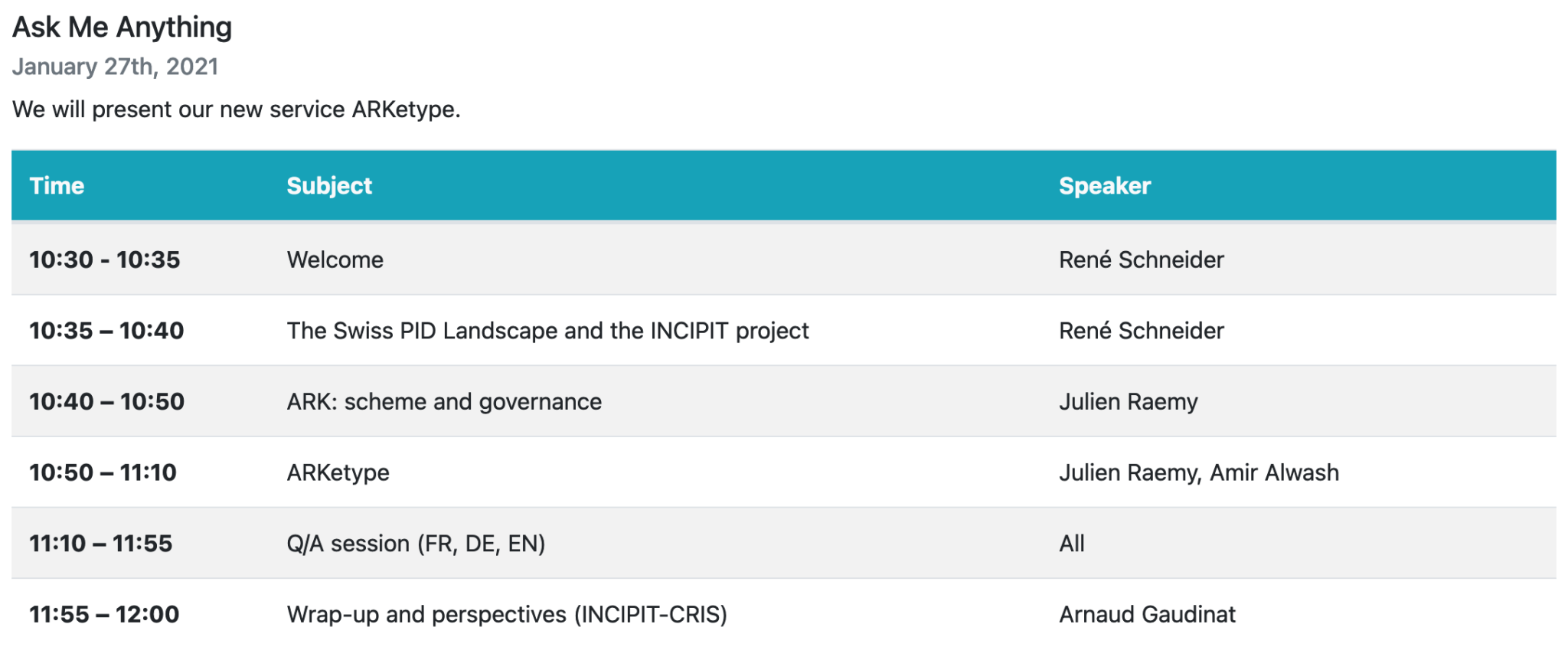The image size is (1568, 660).
Task: Click the 10:40 – 10:50 time cell
Action: [106, 402]
